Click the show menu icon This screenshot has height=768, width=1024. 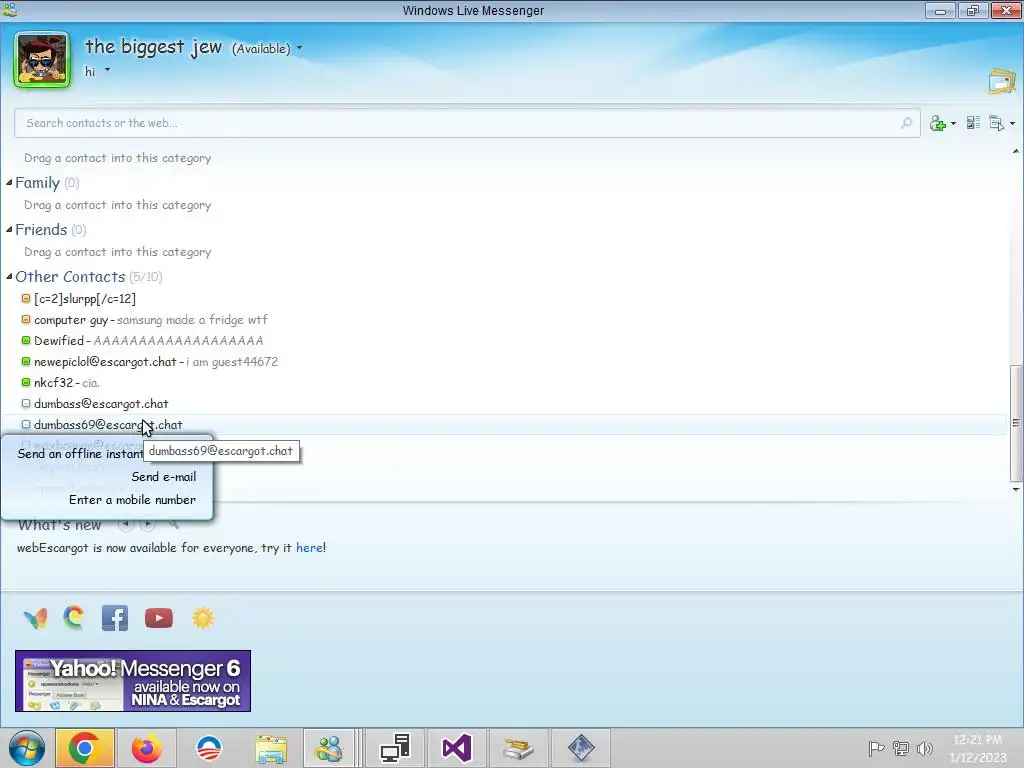pos(997,123)
